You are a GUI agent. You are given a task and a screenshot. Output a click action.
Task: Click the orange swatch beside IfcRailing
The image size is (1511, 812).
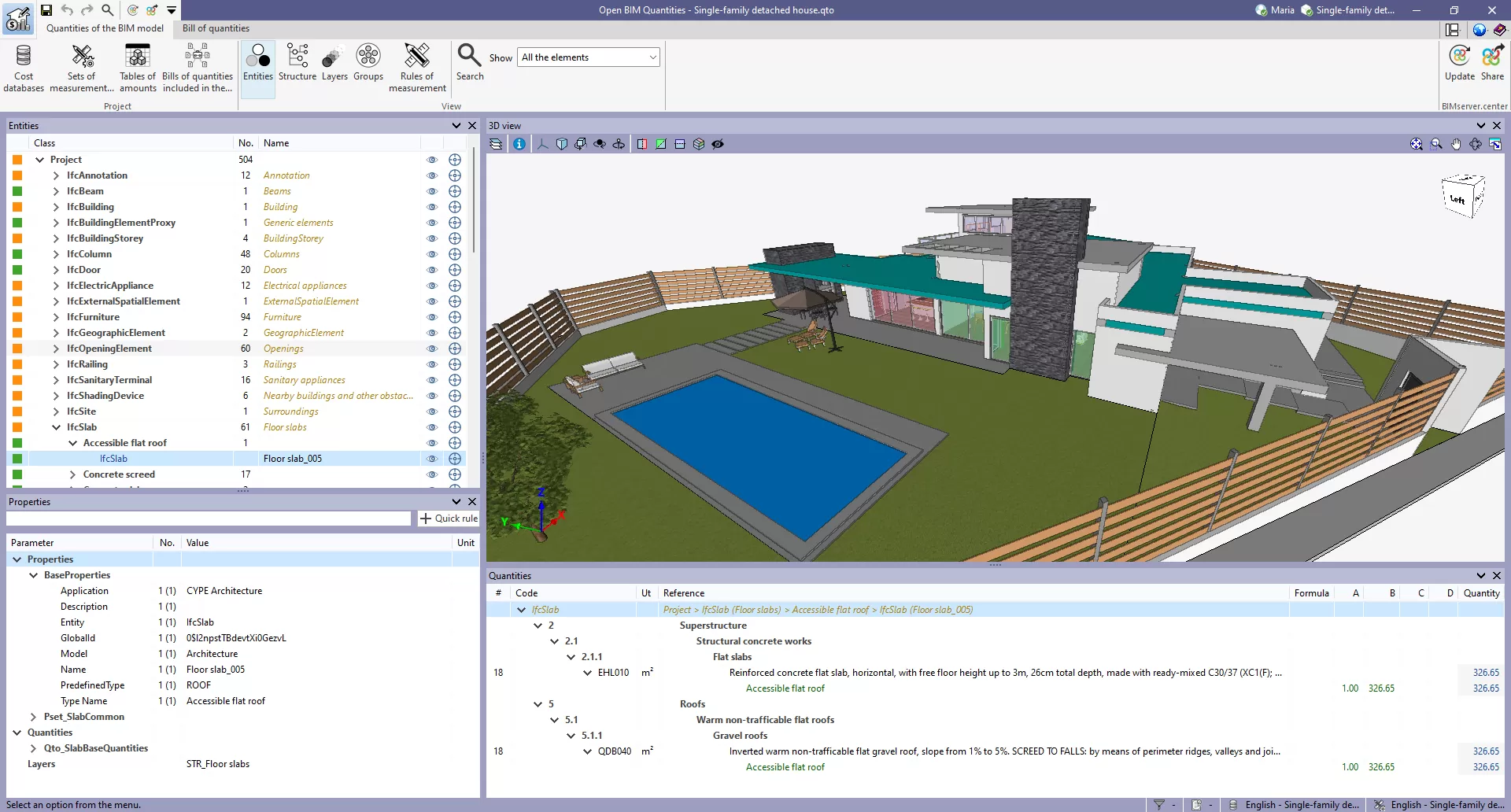tap(17, 364)
